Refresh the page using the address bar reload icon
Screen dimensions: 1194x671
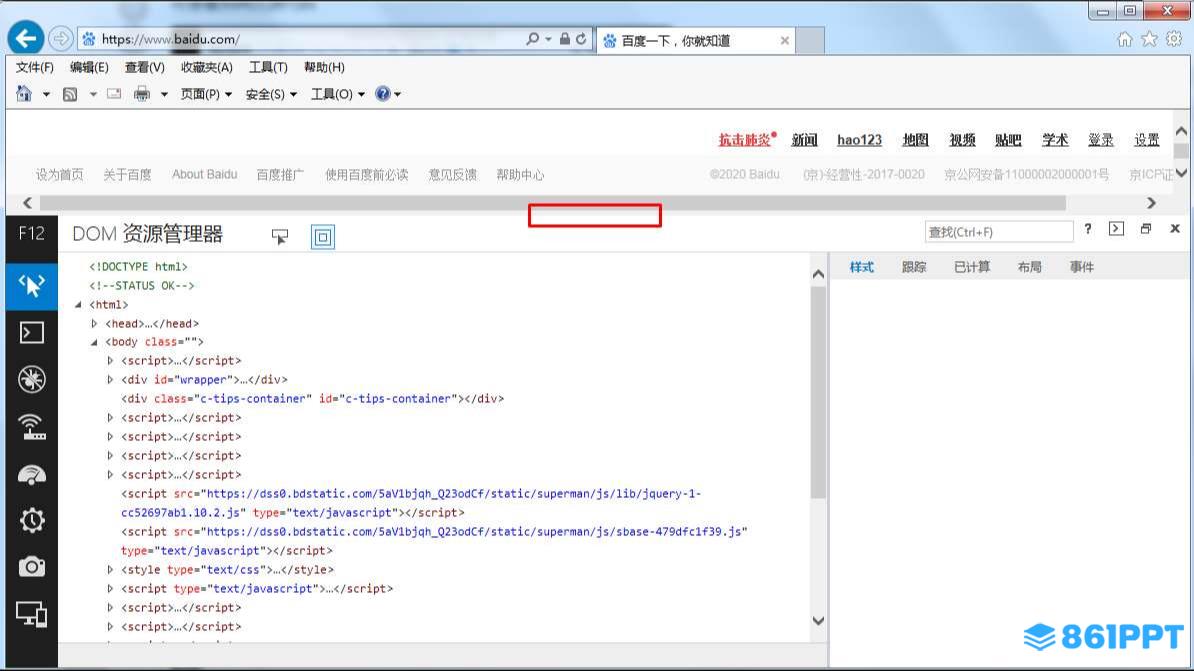[581, 39]
